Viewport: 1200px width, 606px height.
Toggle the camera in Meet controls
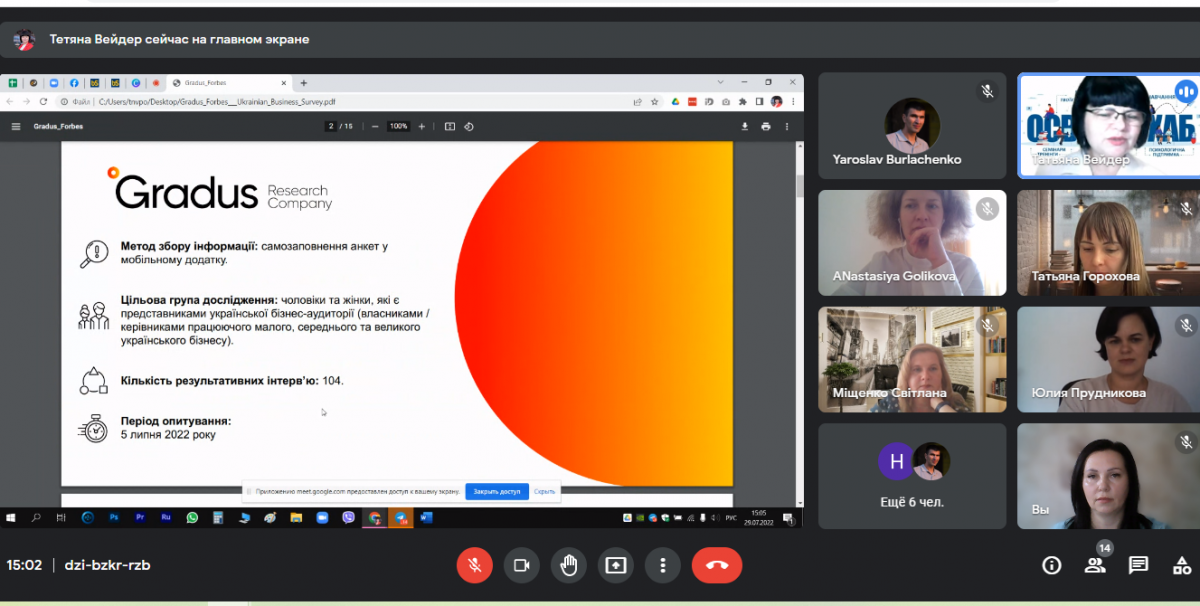[521, 565]
